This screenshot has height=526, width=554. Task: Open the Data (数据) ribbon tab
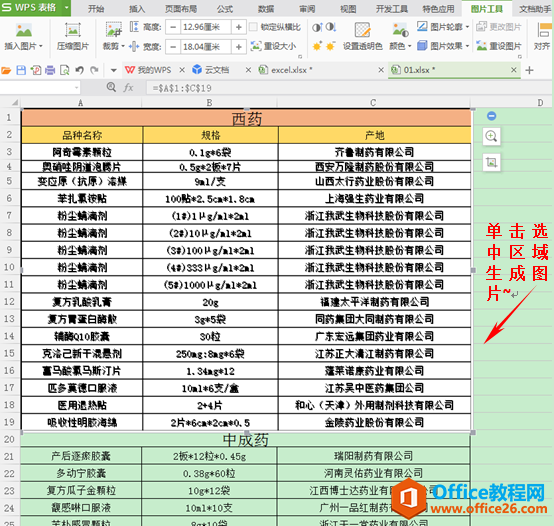(266, 9)
